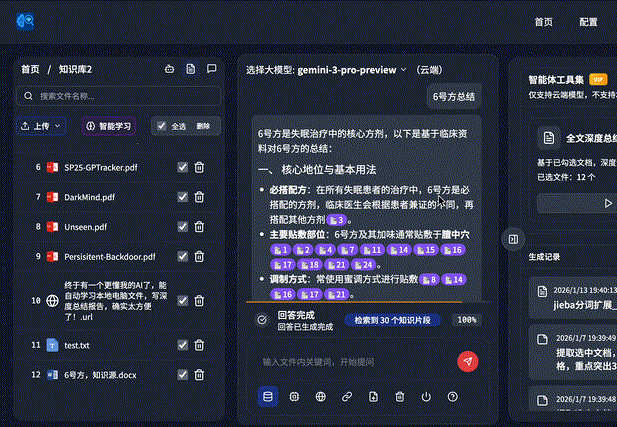This screenshot has width=617, height=427.
Task: Uncheck the Unseen.pdf checkbox
Action: point(182,227)
